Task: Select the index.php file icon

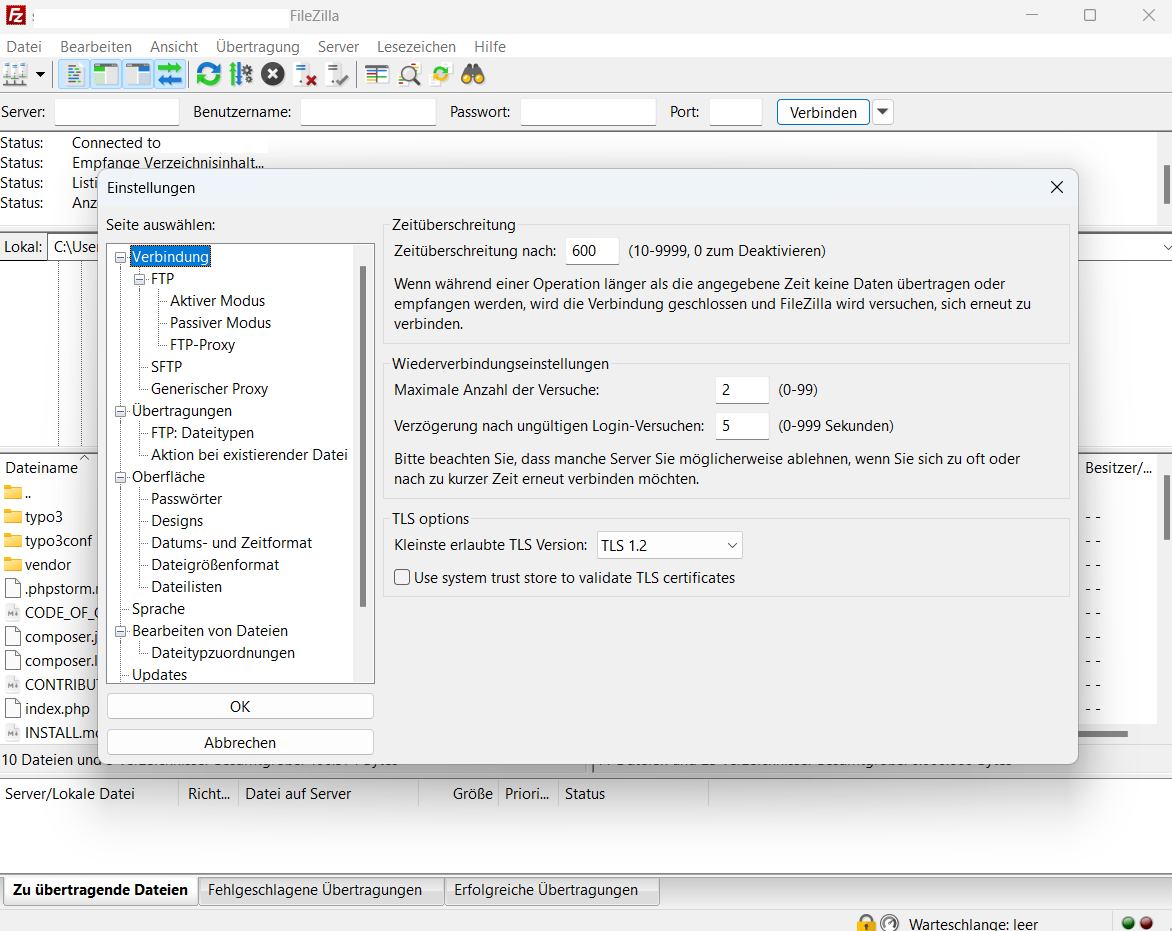Action: pos(13,708)
